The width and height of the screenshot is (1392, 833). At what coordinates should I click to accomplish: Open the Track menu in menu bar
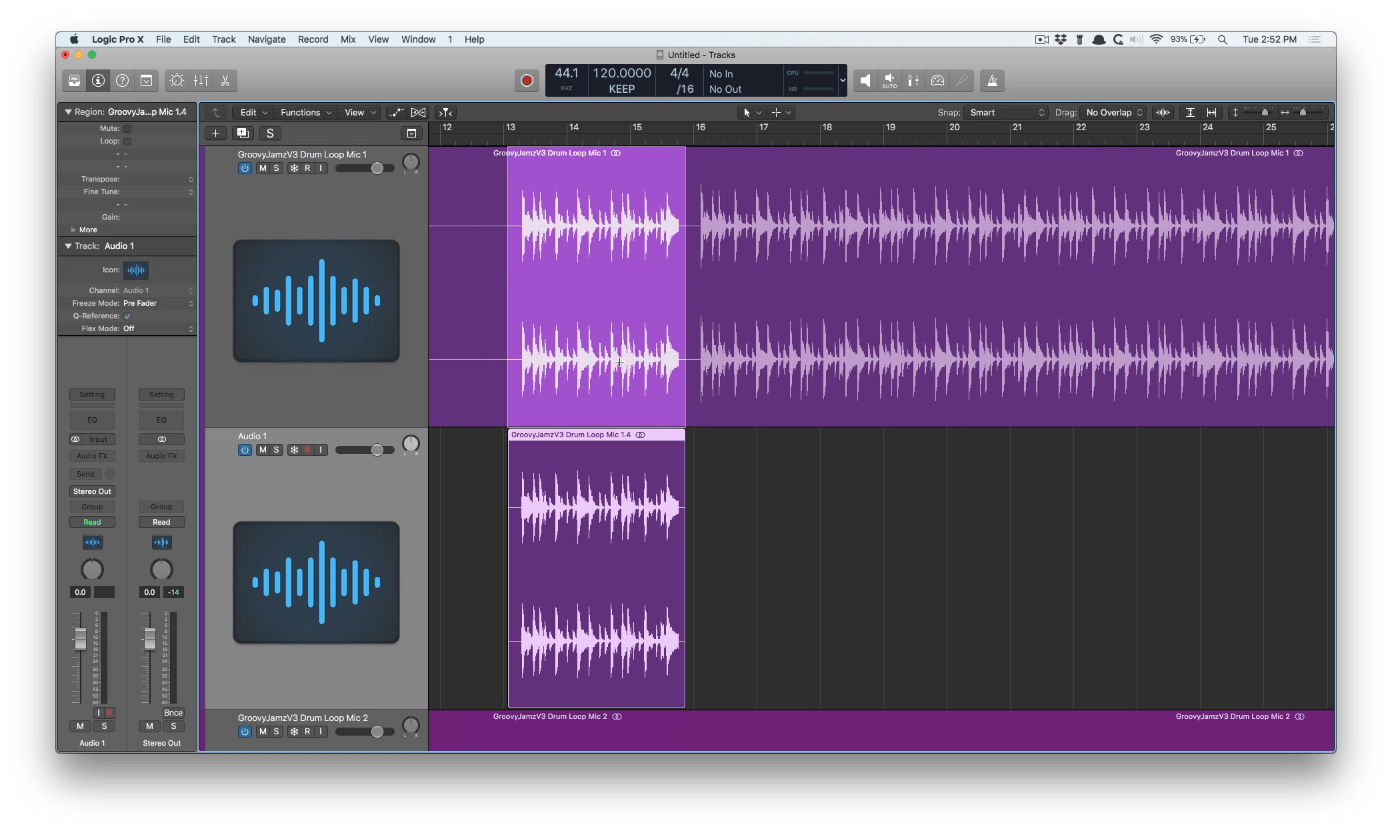point(224,40)
